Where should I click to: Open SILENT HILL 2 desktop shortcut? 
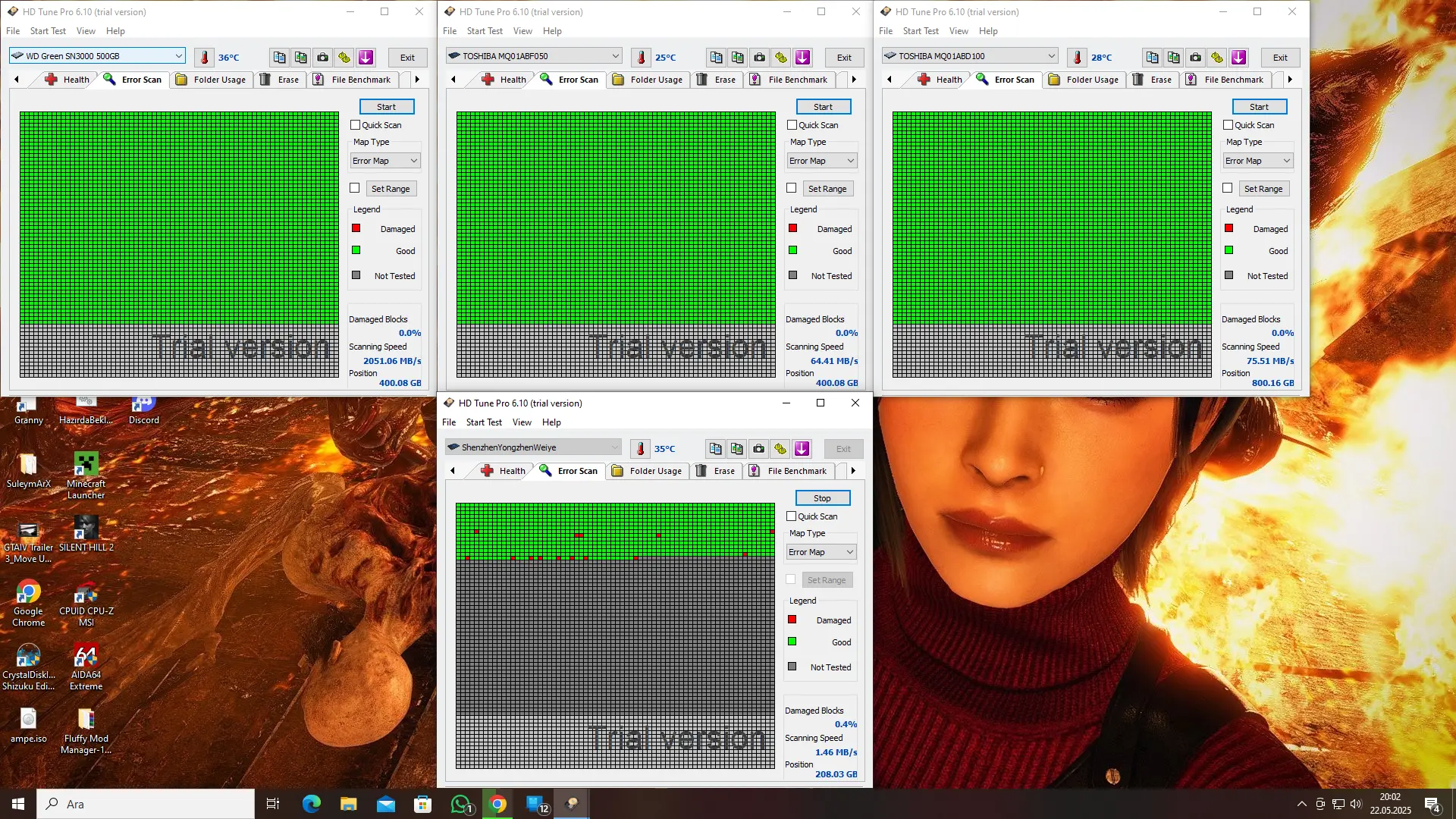[x=86, y=533]
